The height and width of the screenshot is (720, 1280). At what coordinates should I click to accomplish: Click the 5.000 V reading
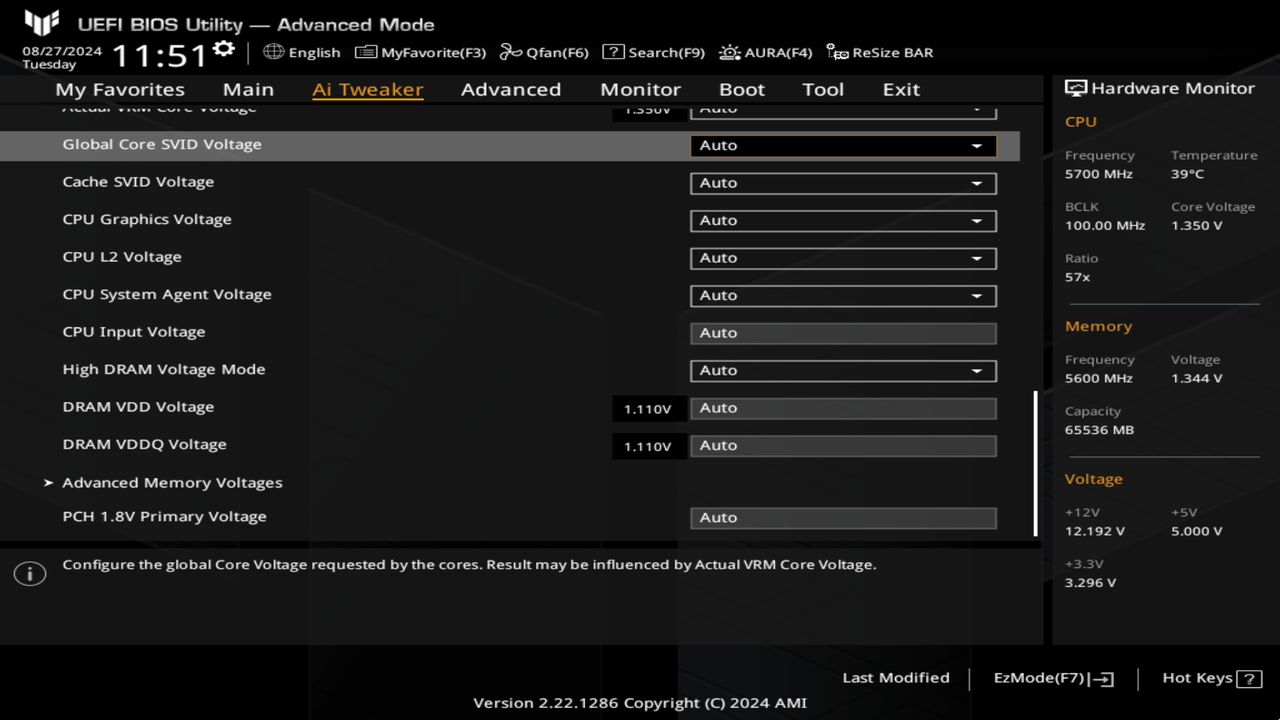point(1197,532)
